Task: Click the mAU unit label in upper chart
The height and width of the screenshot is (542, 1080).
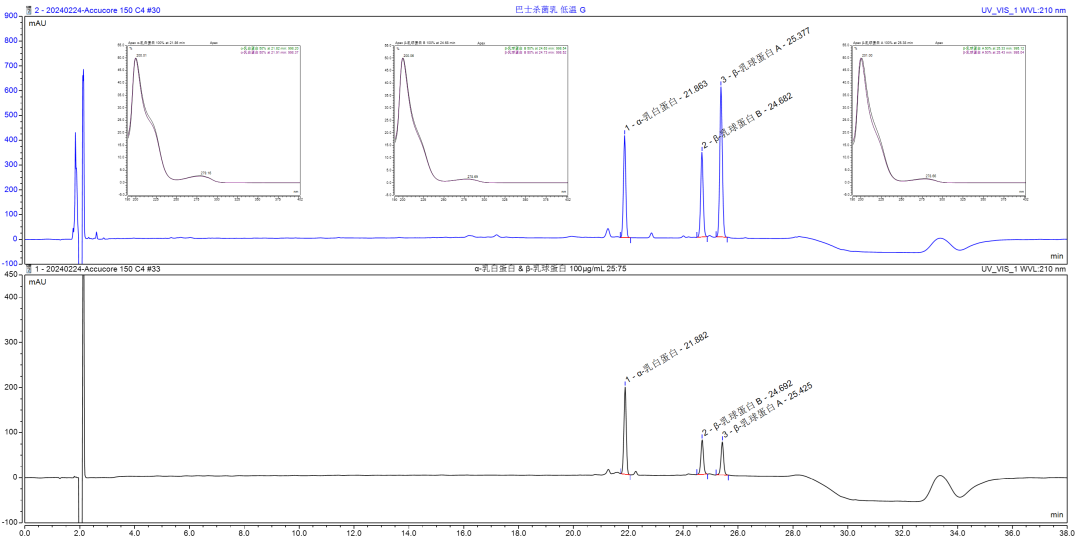Action: point(37,22)
